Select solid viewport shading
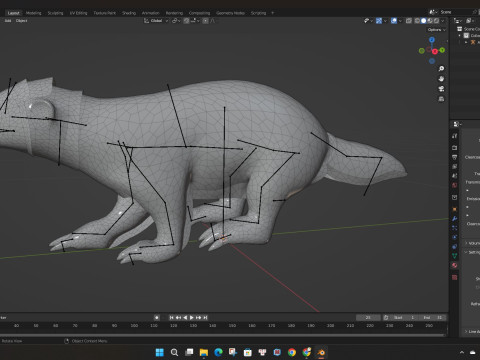Viewport: 480px width, 360px height. [423, 21]
